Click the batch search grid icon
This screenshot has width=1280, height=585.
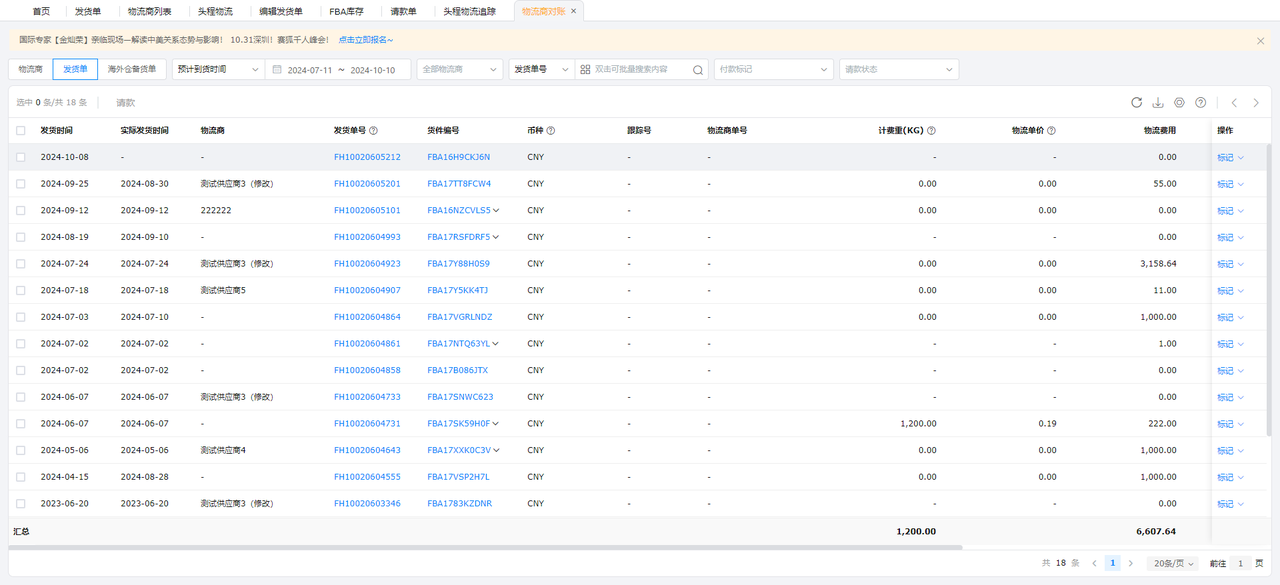(x=585, y=70)
